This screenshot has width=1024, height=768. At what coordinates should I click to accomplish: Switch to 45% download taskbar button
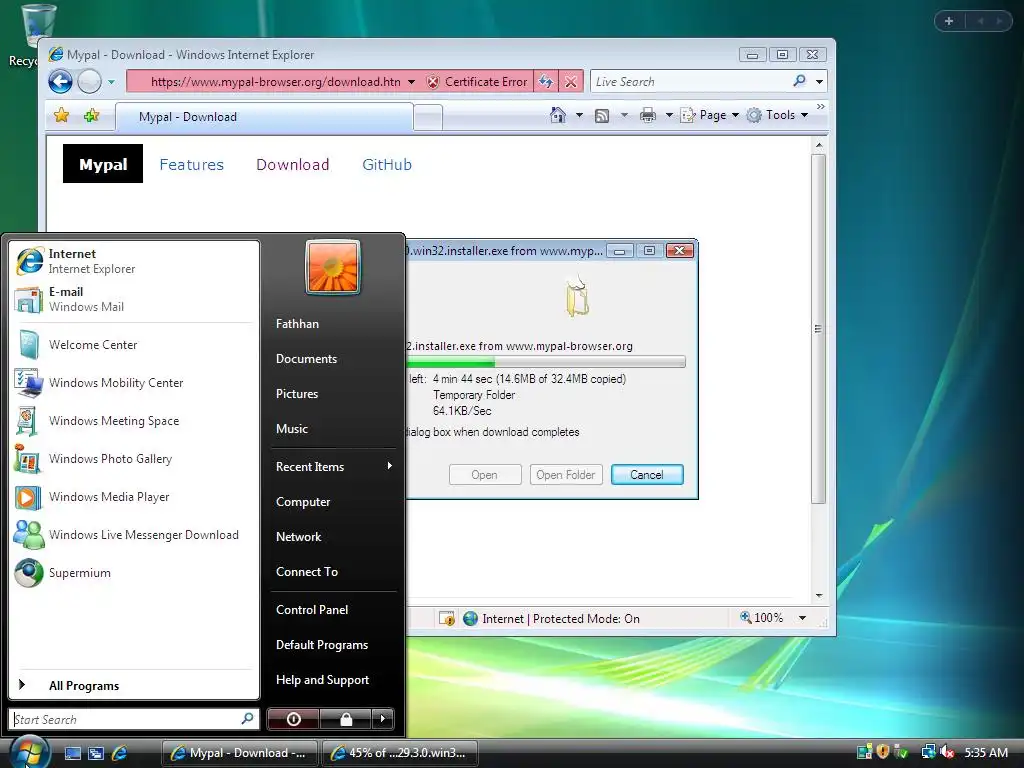click(x=400, y=753)
